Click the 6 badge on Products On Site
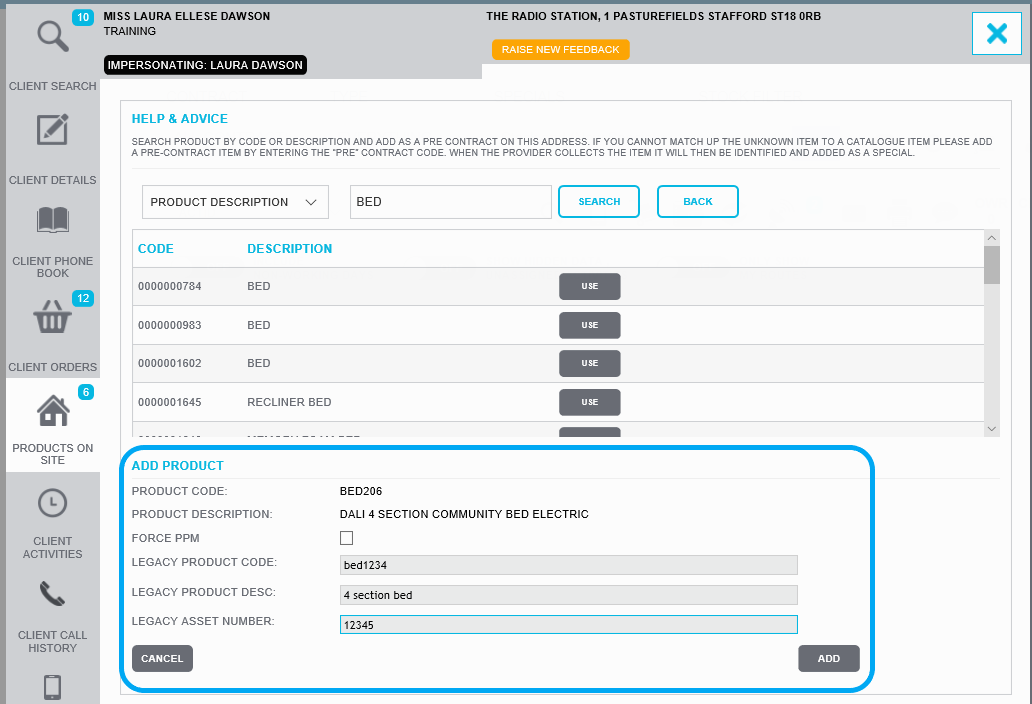This screenshot has height=704, width=1032. tap(86, 392)
